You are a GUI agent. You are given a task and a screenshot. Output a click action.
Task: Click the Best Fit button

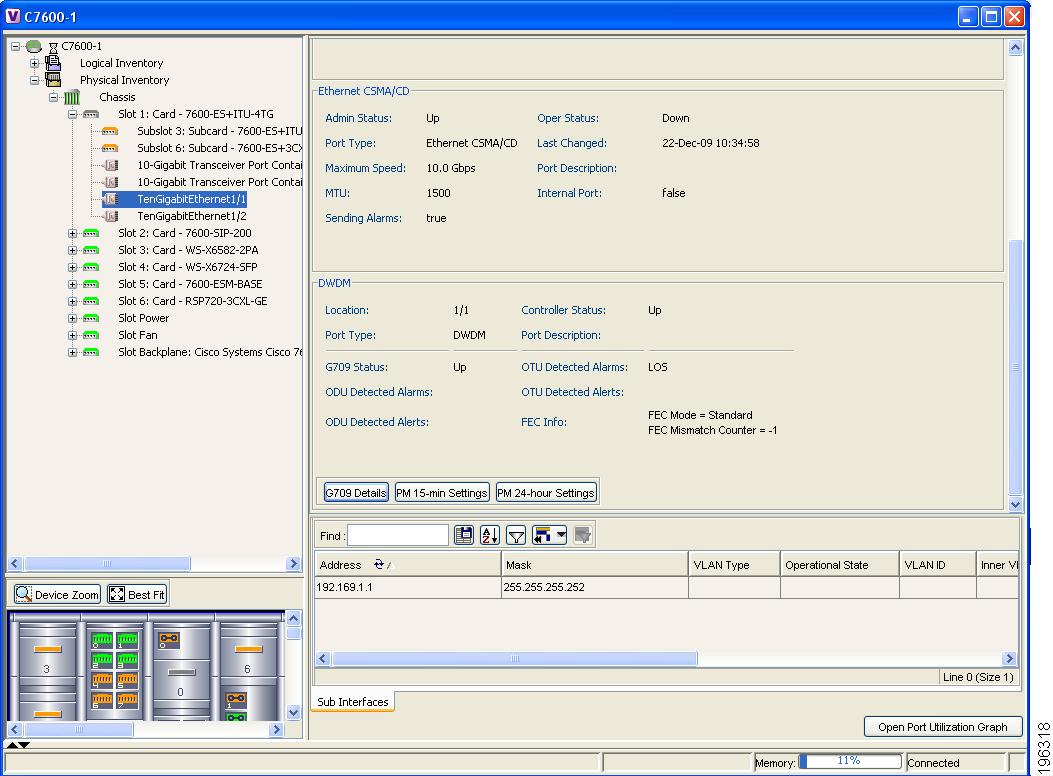(x=137, y=594)
